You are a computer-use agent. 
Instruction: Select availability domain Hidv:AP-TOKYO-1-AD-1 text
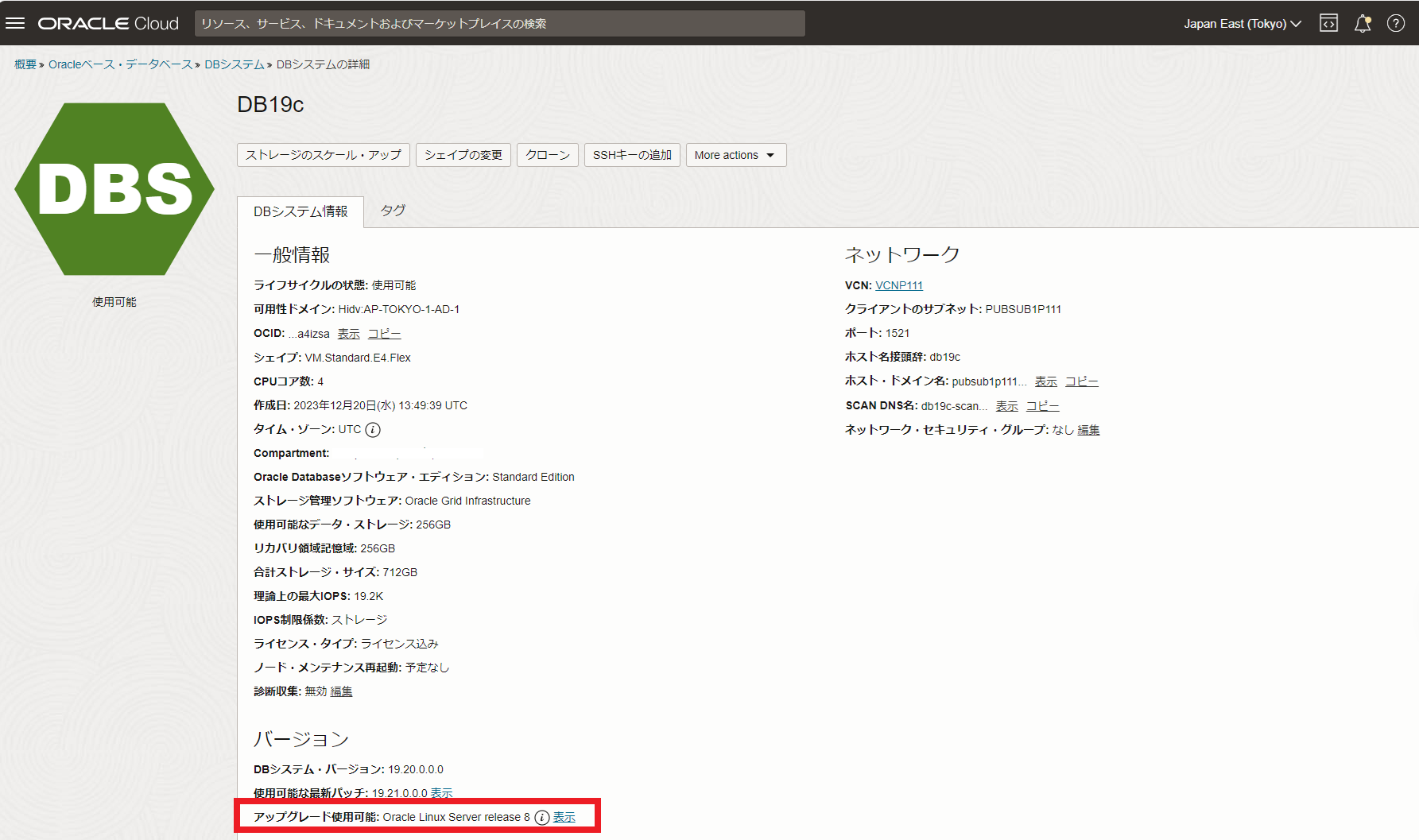coord(399,309)
